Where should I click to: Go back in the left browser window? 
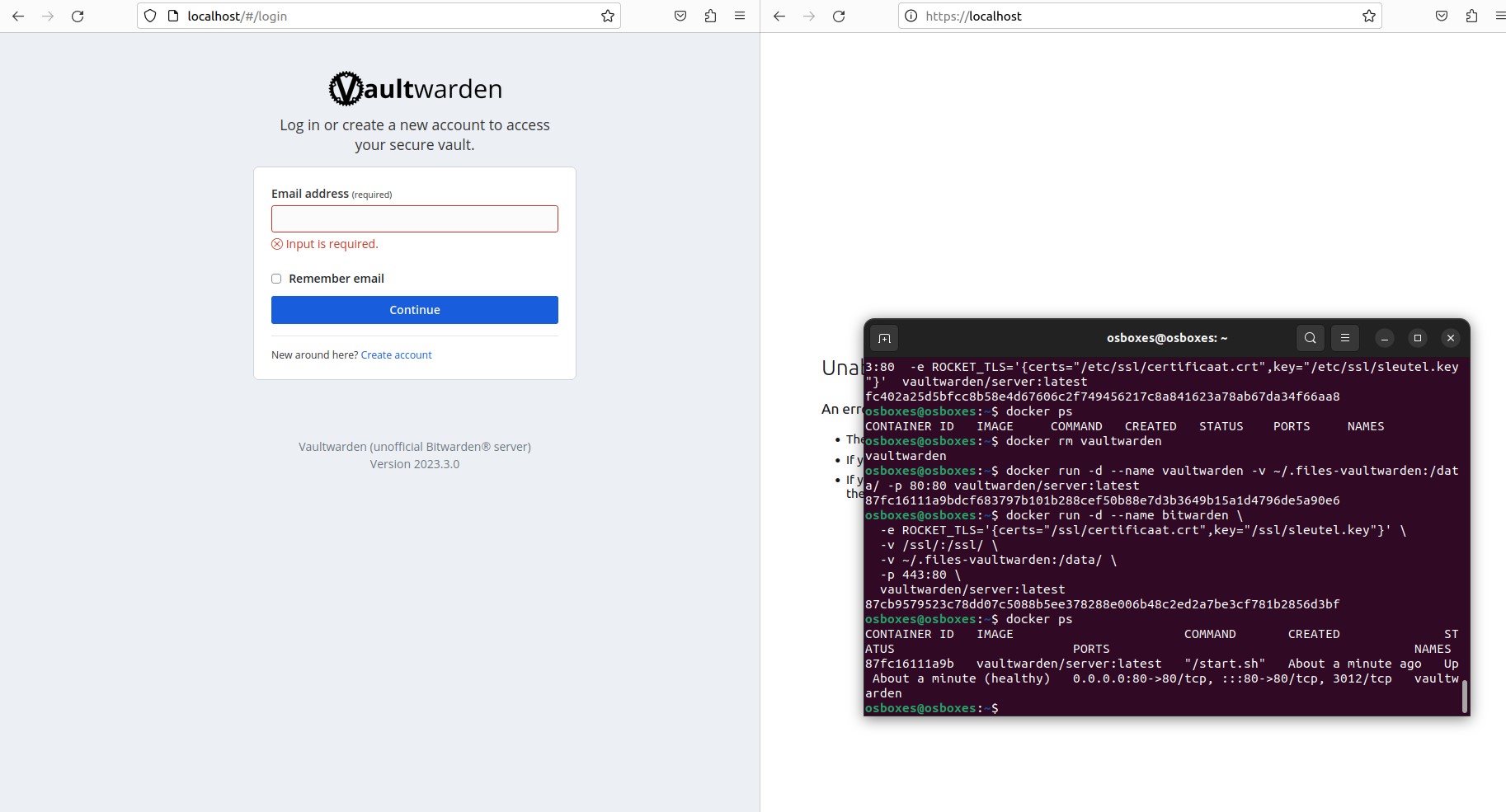18,16
